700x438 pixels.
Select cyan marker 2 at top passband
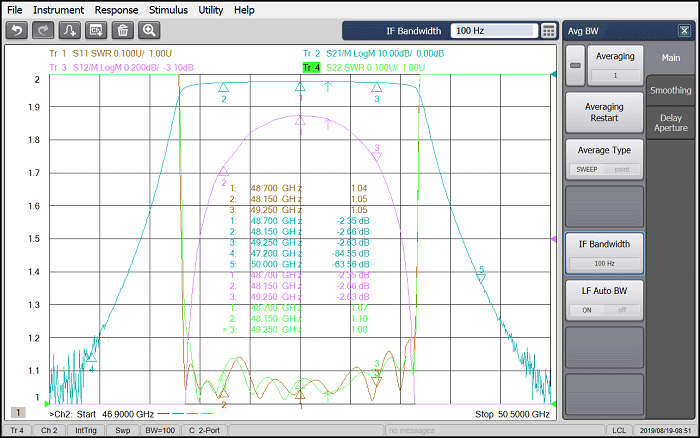[x=224, y=87]
